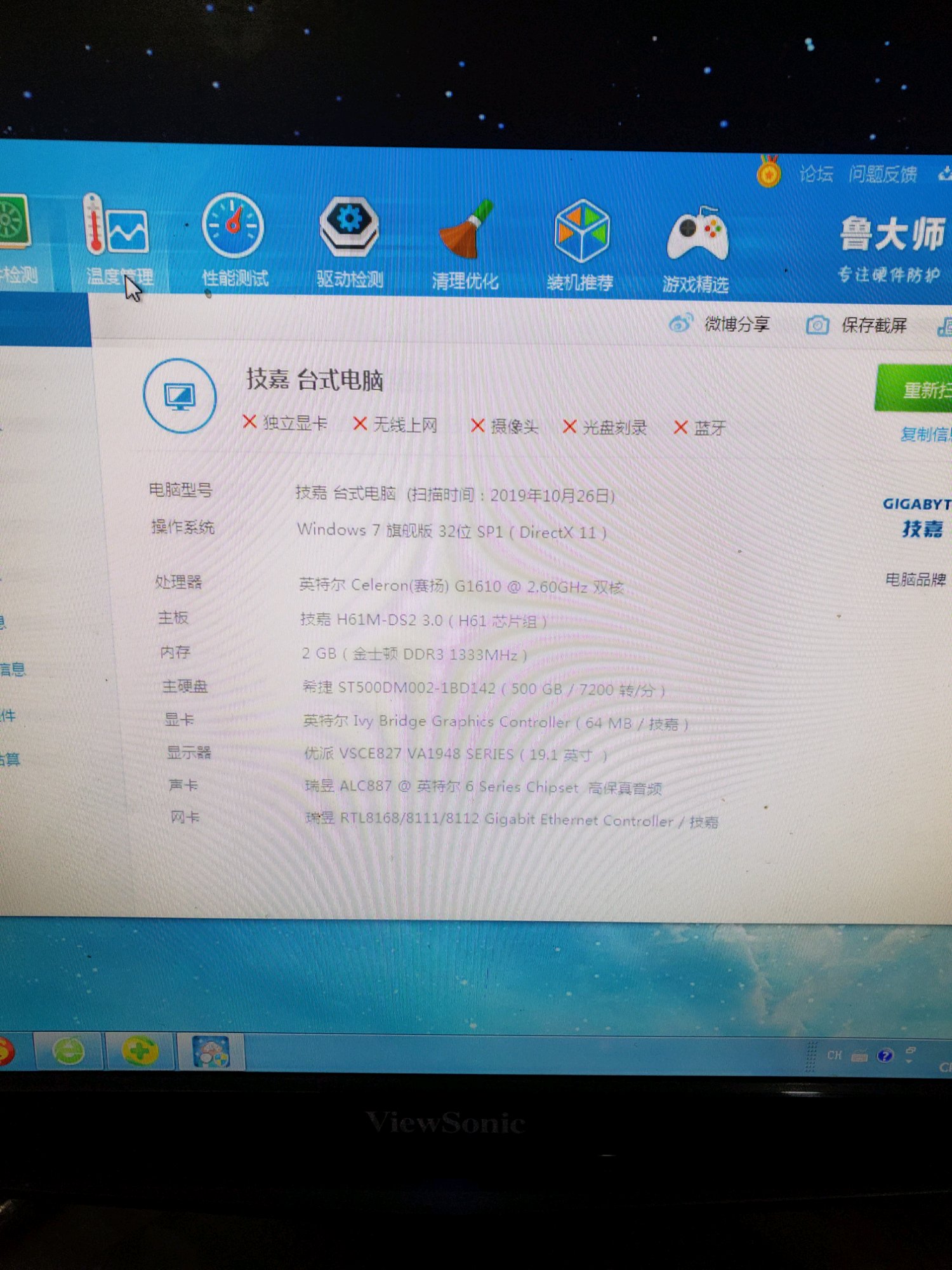Click the 微博 weibo eye icon
This screenshot has height=1270, width=952.
[x=680, y=324]
